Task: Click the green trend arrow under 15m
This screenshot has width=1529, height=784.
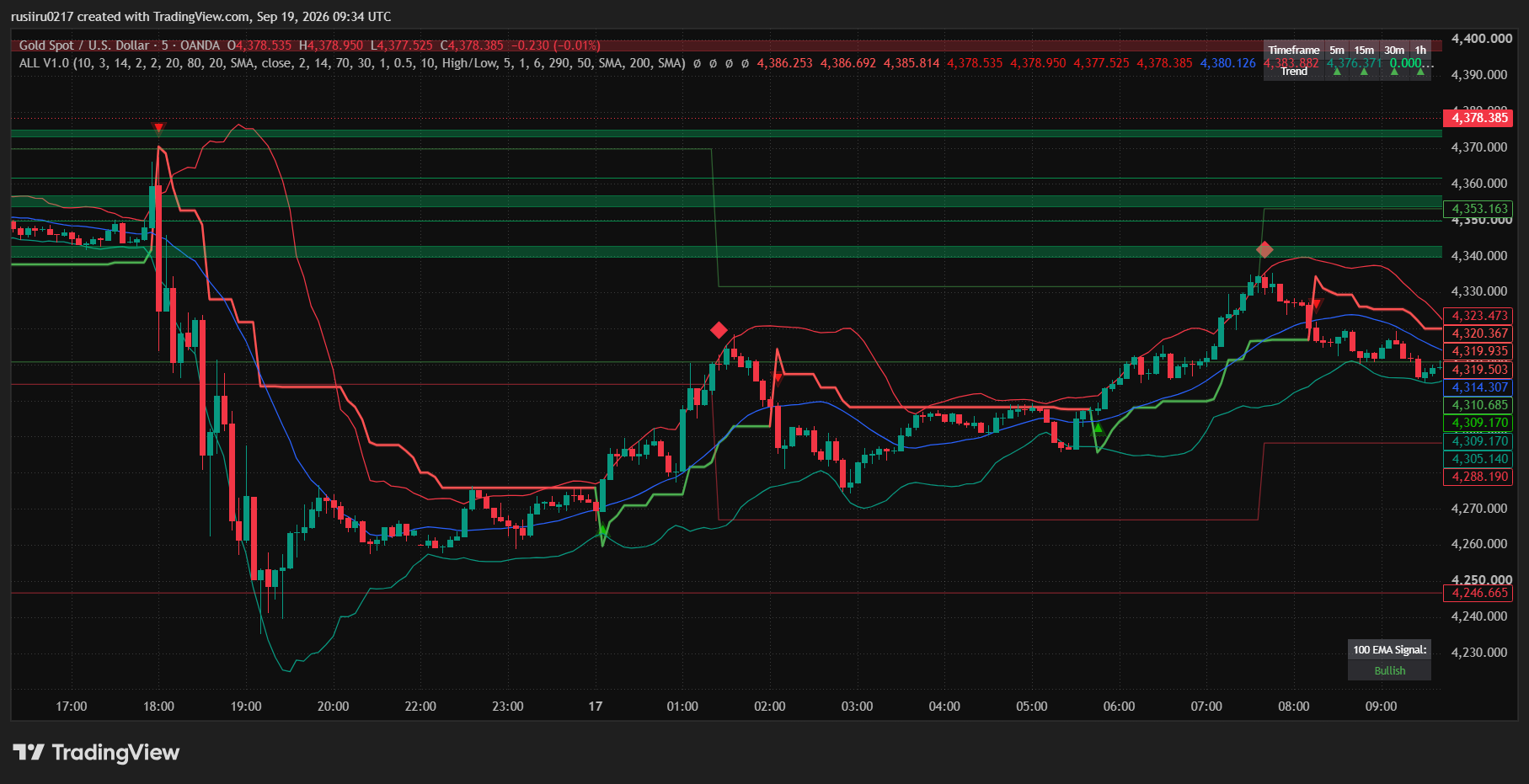Action: pyautogui.click(x=1364, y=72)
